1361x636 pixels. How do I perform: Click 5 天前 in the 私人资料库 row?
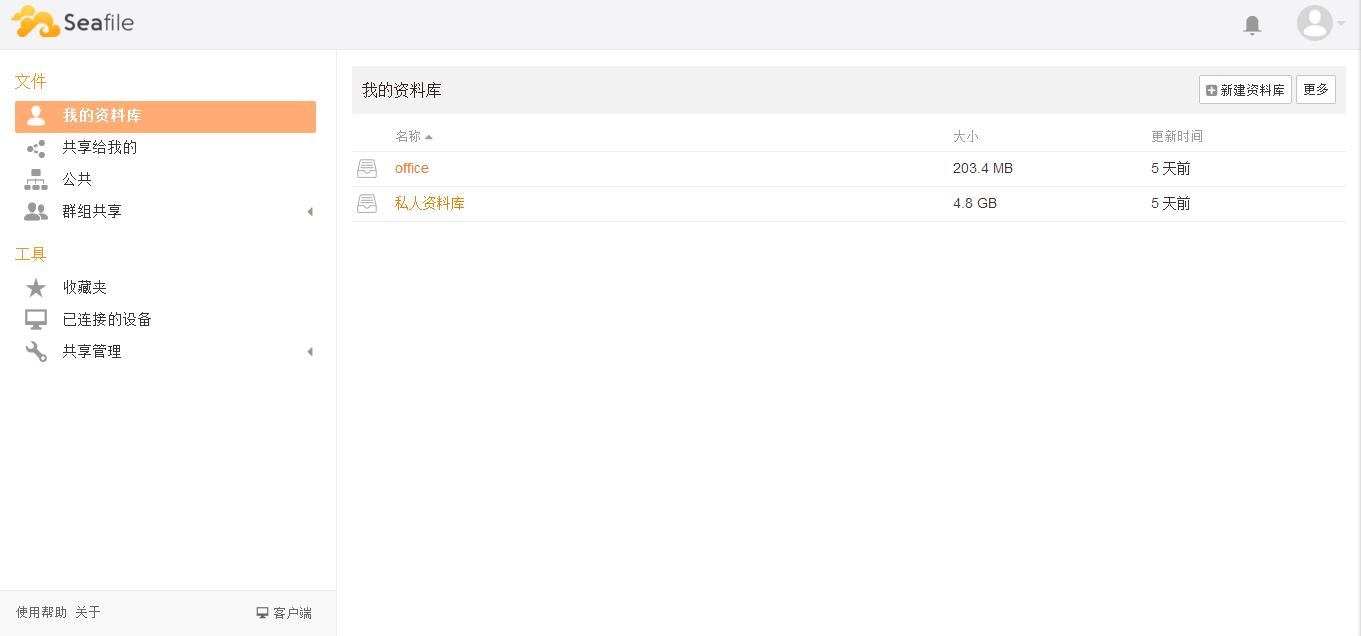click(x=1171, y=203)
